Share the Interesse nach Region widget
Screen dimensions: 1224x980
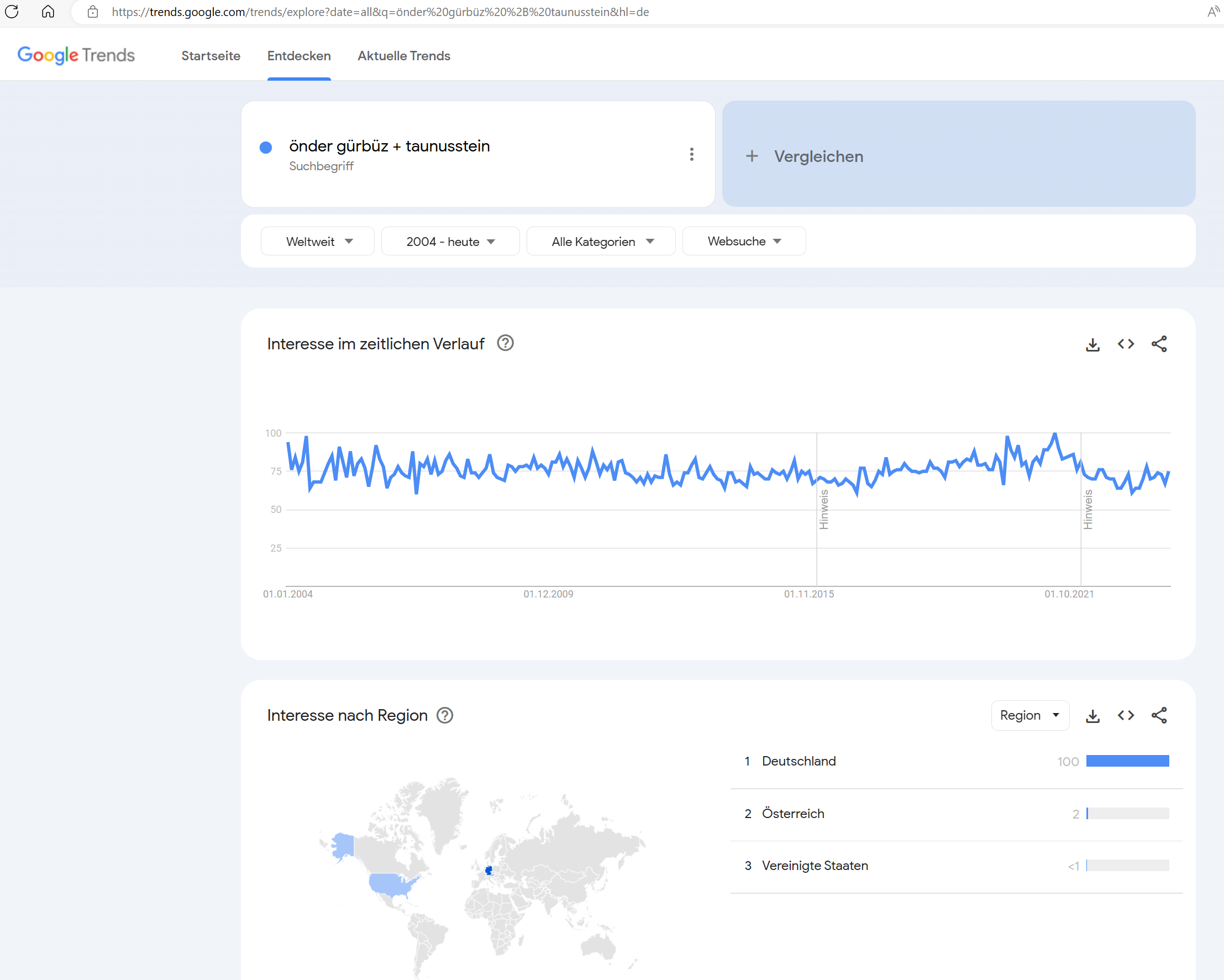click(x=1159, y=715)
